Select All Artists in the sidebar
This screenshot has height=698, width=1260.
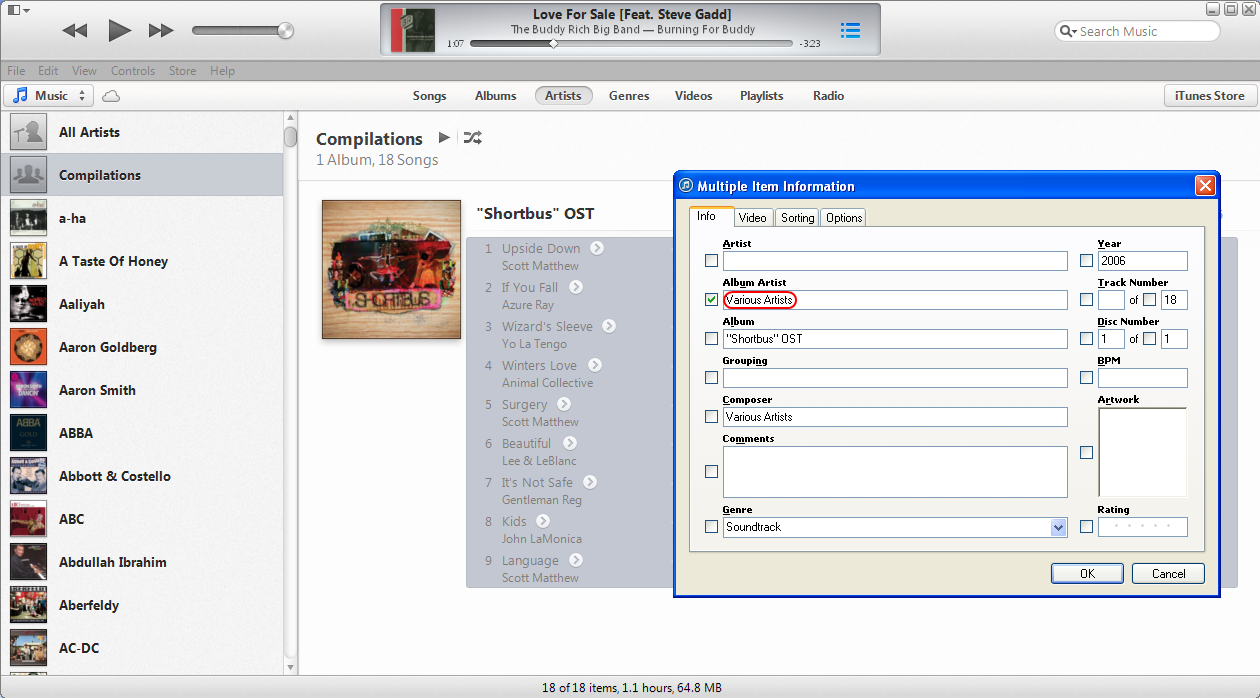(142, 132)
